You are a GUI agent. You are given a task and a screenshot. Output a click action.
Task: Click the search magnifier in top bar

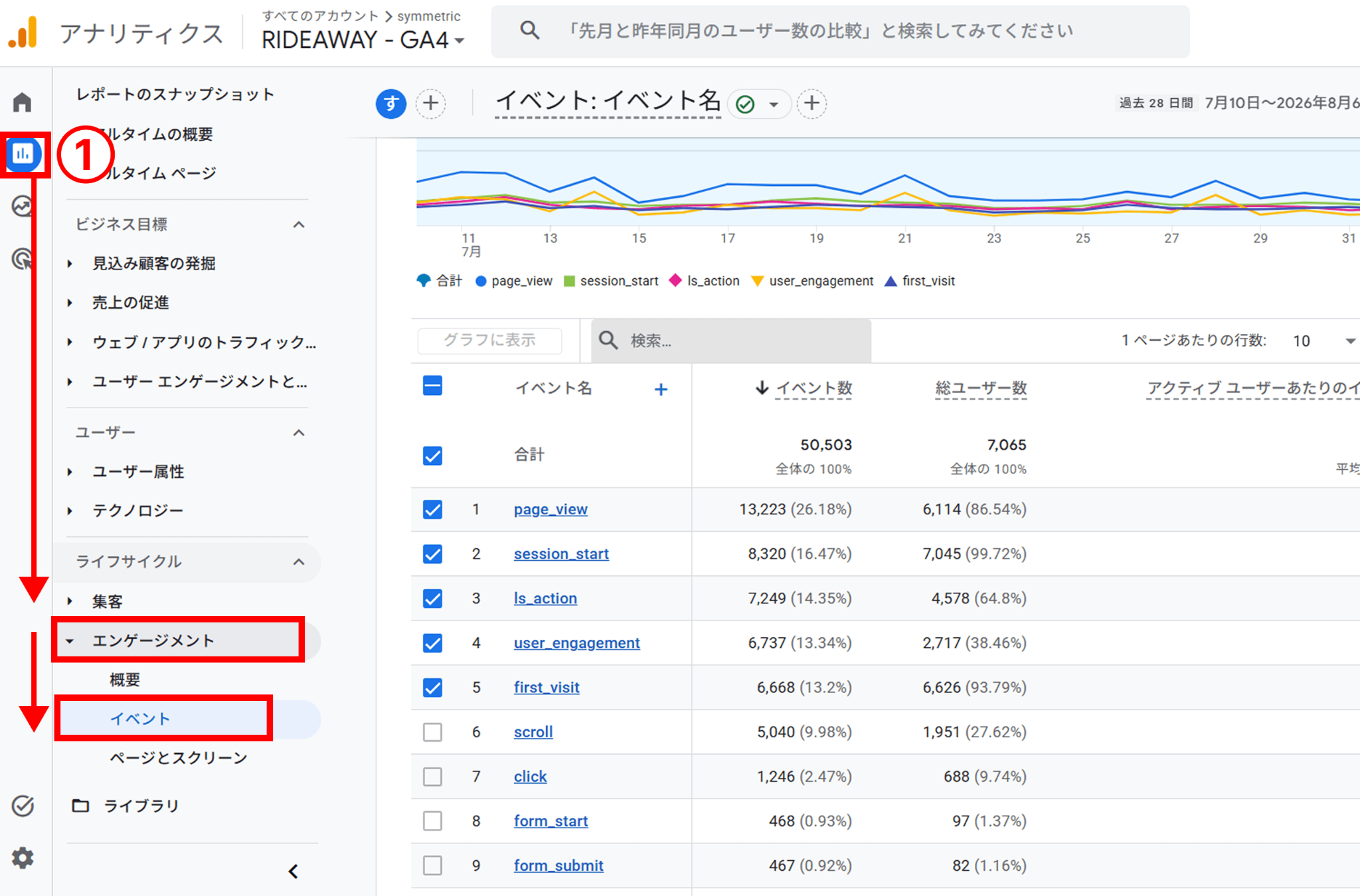coord(529,31)
